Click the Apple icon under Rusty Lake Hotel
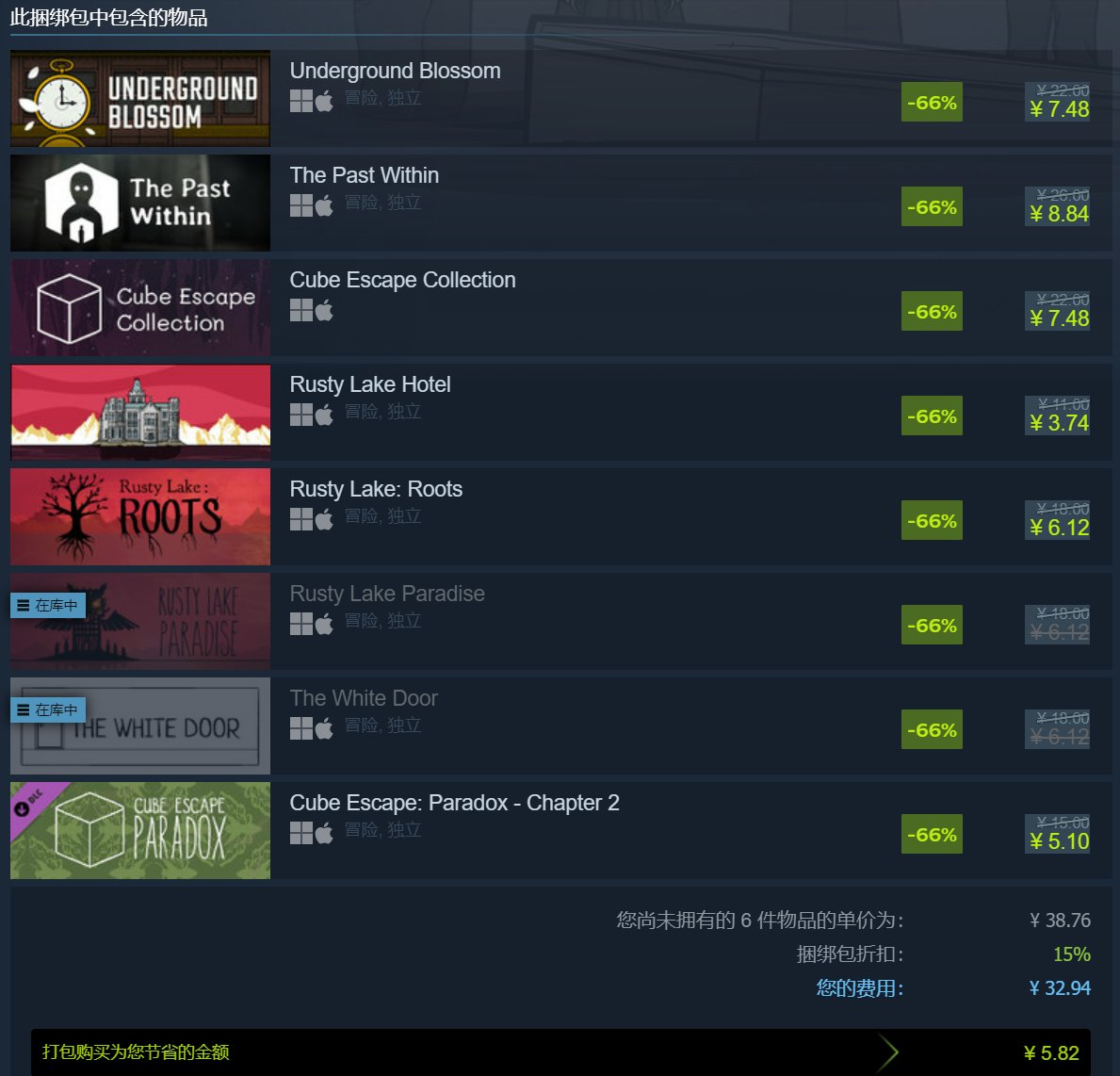The image size is (1120, 1076). 324,415
